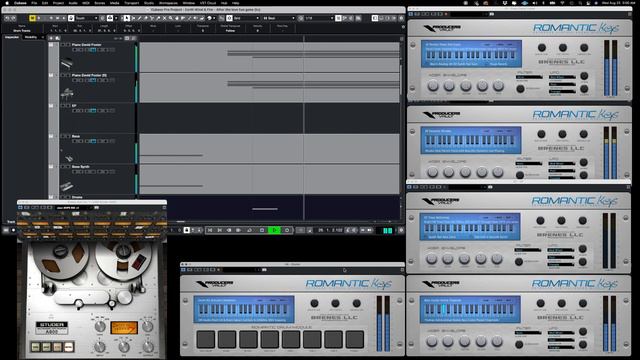Viewport: 640px width, 360px height.
Task: Click the filter cutoff knob in topmost Romantic Keys
Action: (520, 89)
